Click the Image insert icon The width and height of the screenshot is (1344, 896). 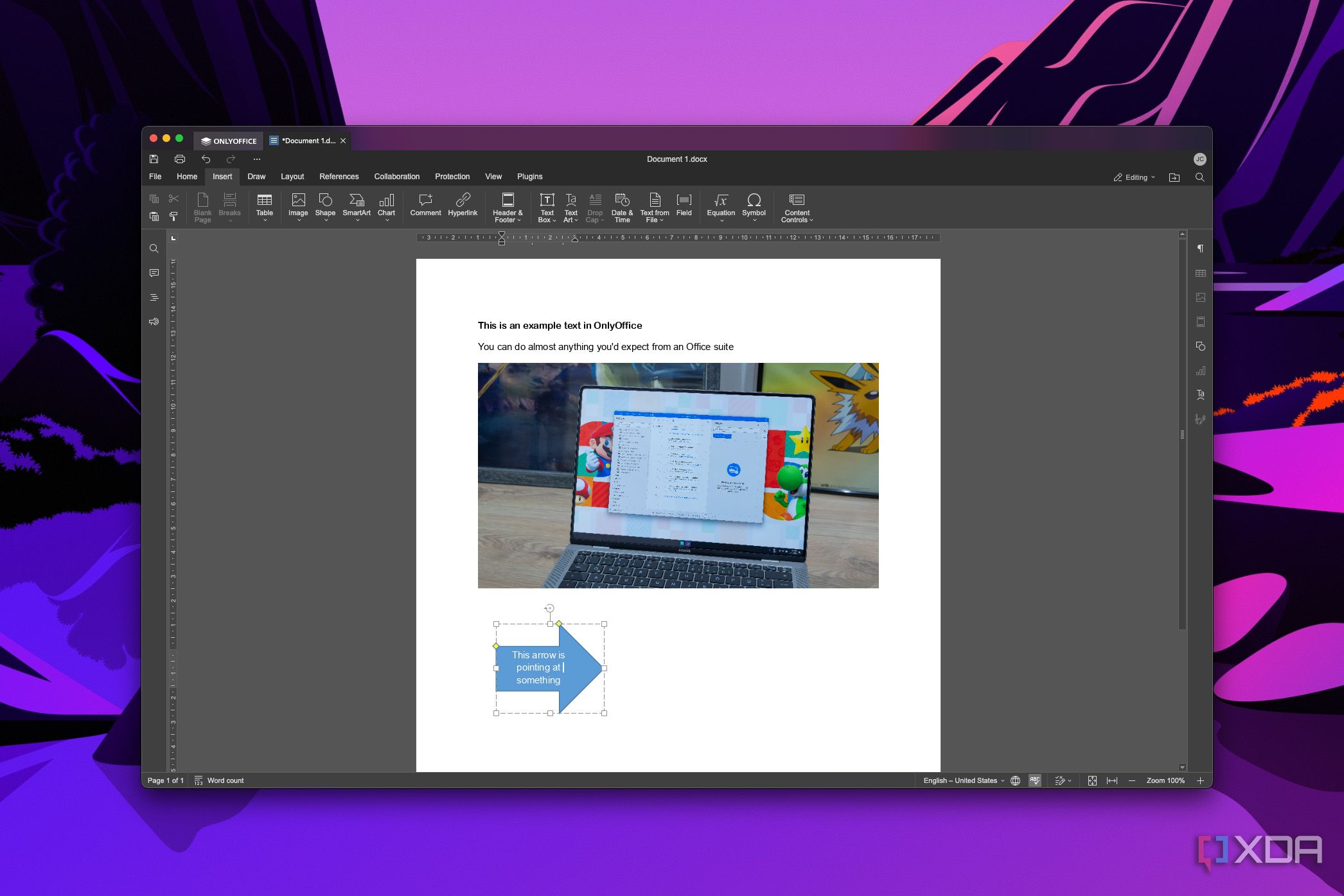pos(298,201)
